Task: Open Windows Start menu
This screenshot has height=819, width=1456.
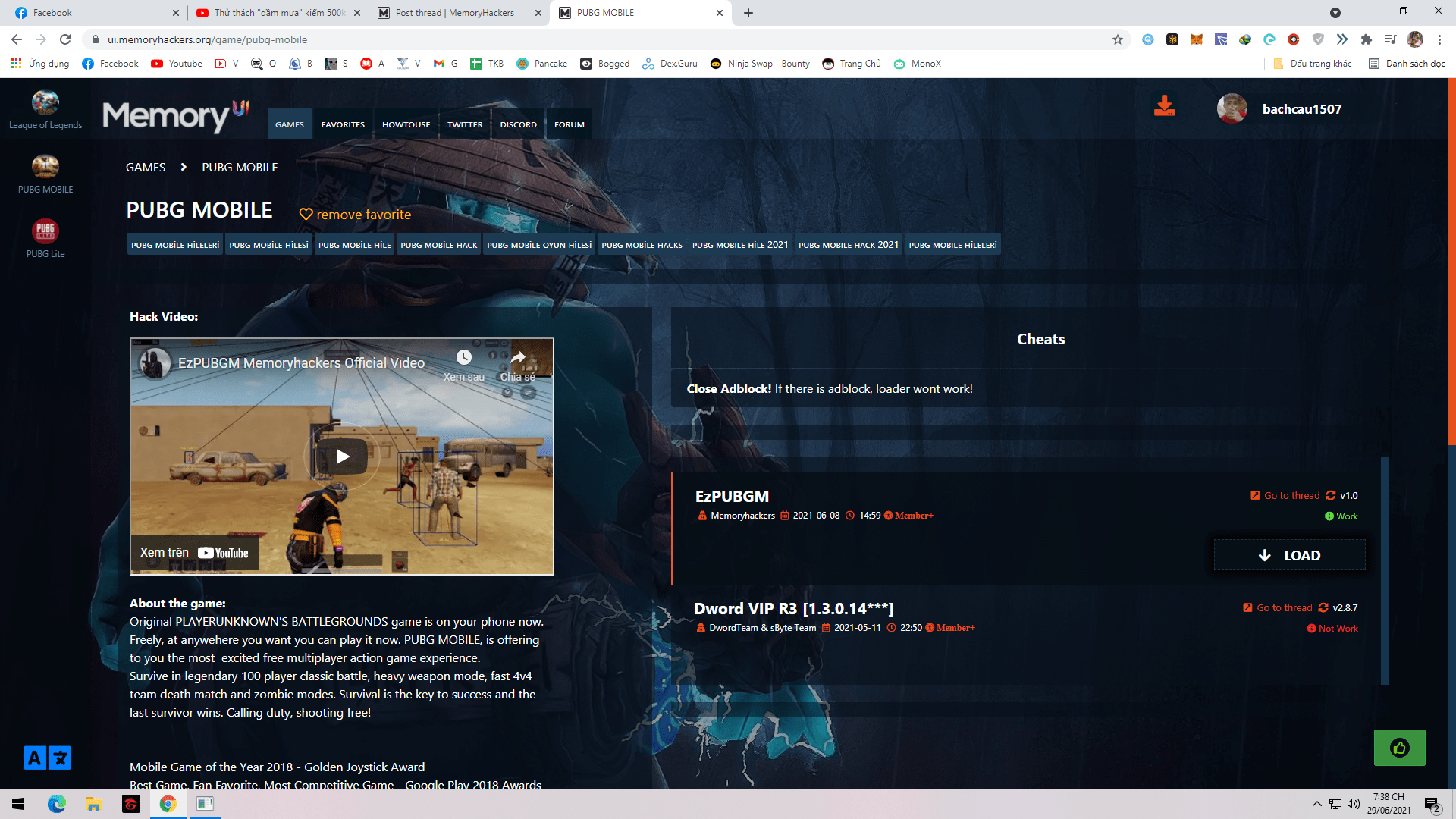Action: point(18,804)
